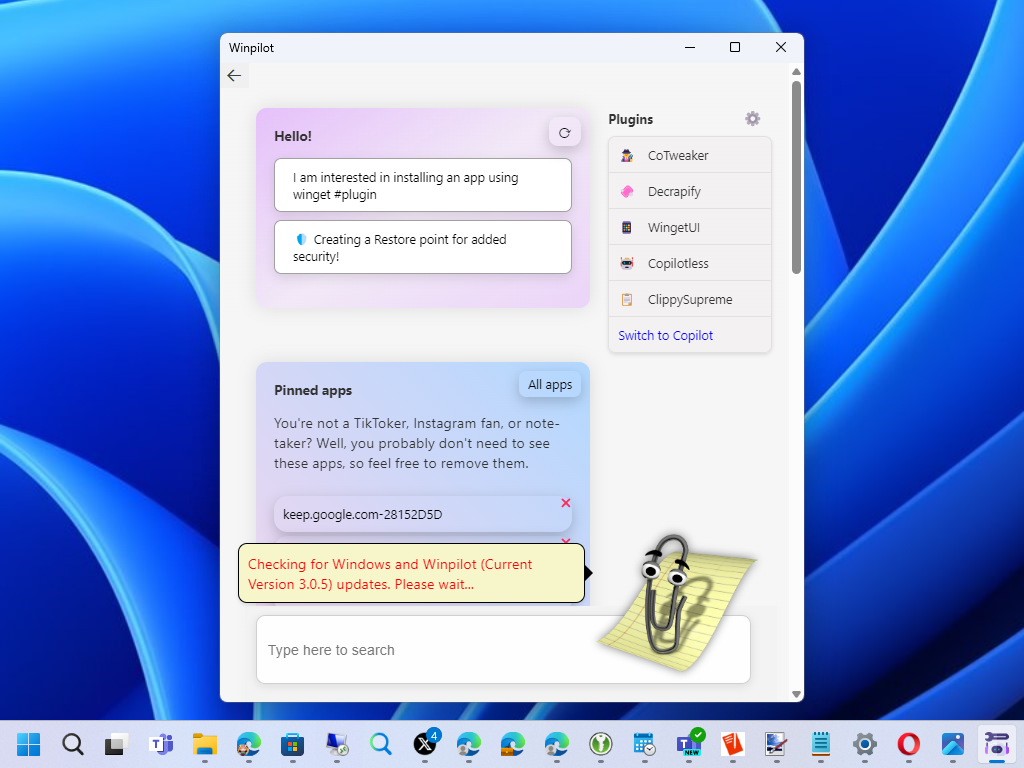Refresh the Hello suggestions card
This screenshot has width=1024, height=768.
(x=565, y=133)
